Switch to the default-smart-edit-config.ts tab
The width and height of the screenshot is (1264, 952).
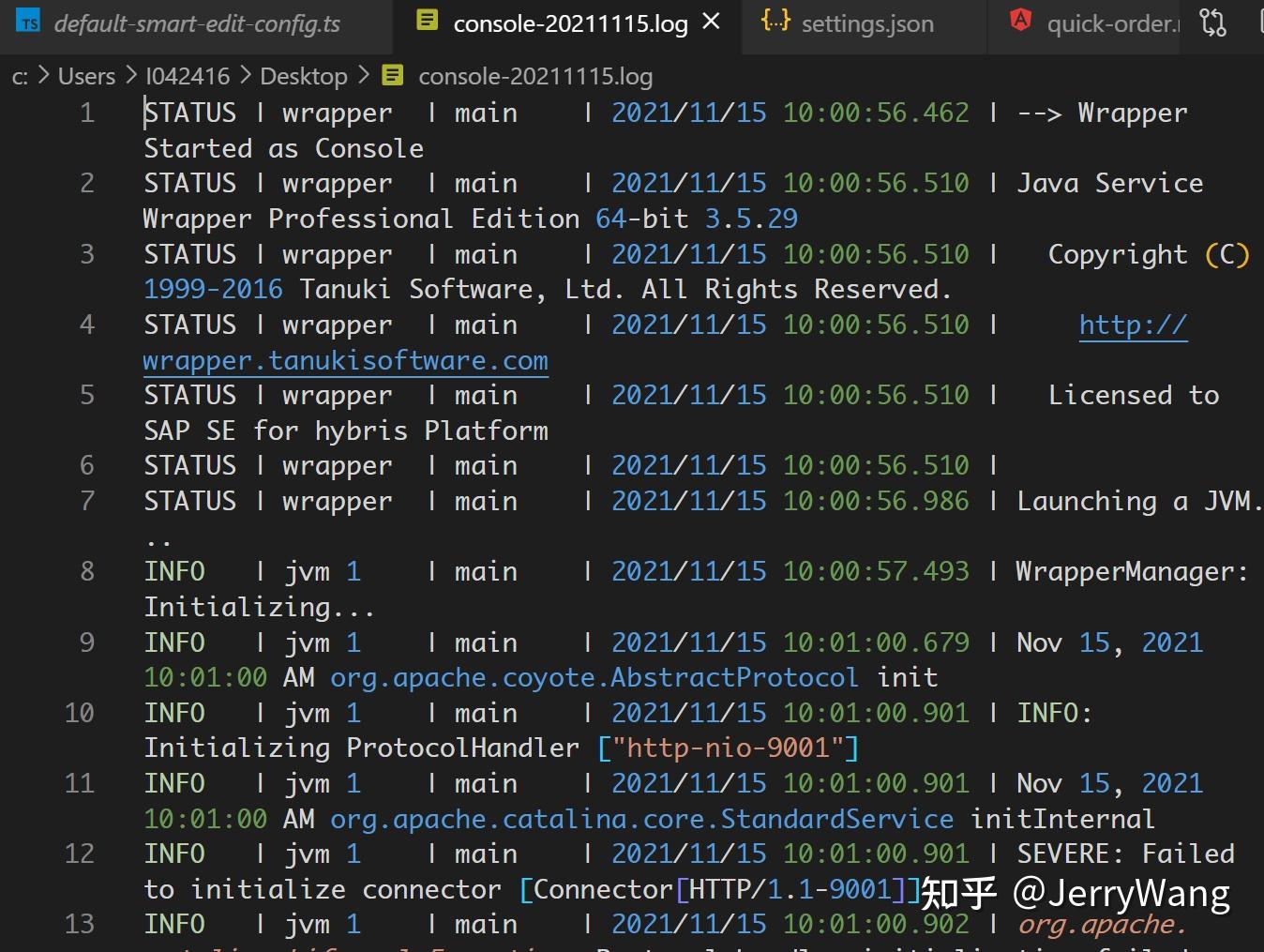[x=197, y=23]
